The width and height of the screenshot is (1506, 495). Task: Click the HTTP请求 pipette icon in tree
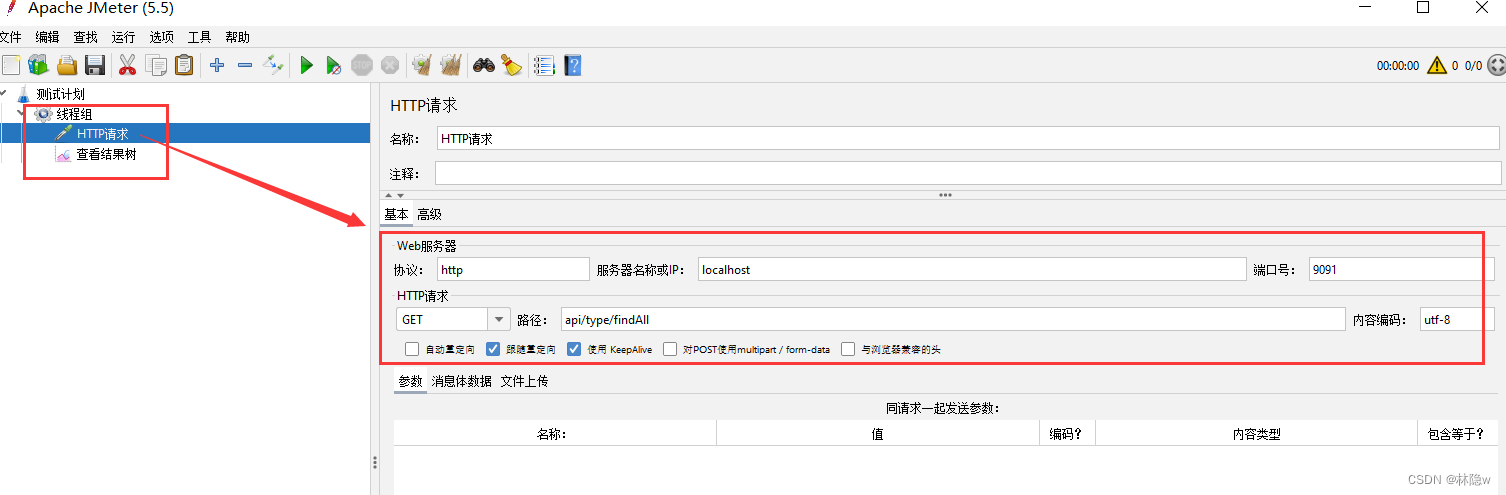(x=64, y=134)
